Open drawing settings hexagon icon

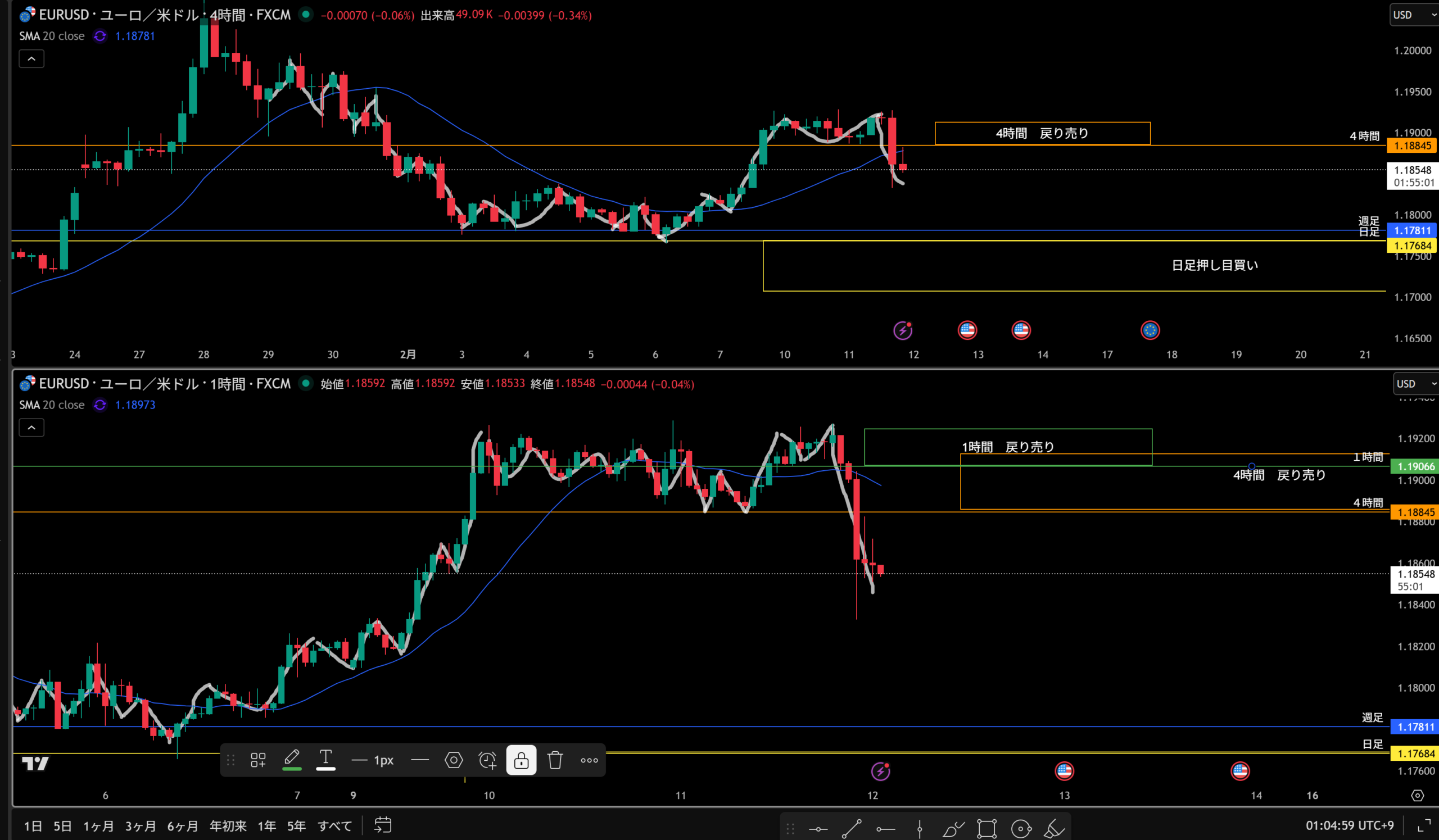pyautogui.click(x=454, y=760)
